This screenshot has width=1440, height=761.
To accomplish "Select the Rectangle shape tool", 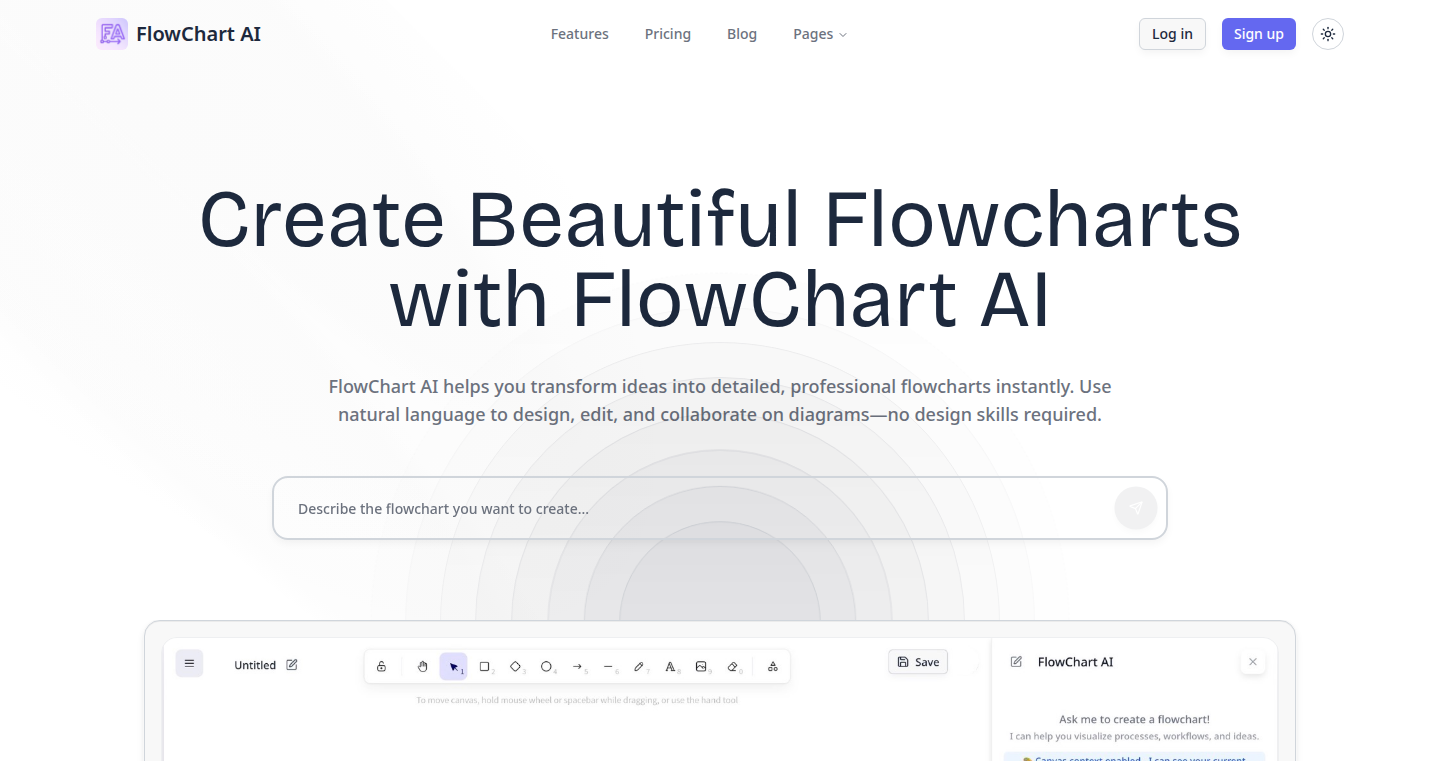I will click(x=485, y=666).
